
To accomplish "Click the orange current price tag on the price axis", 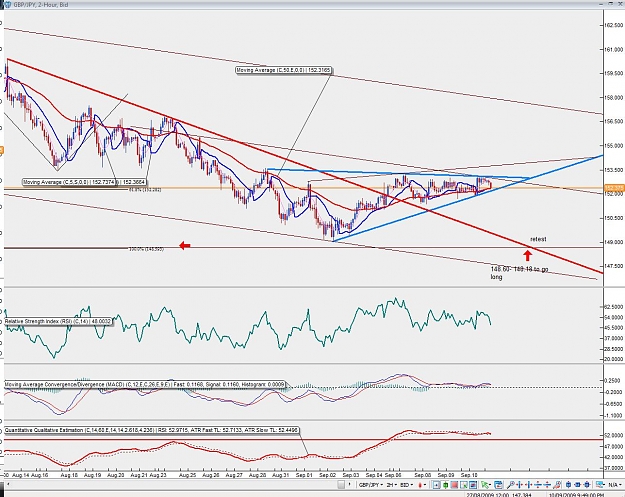I will point(614,188).
